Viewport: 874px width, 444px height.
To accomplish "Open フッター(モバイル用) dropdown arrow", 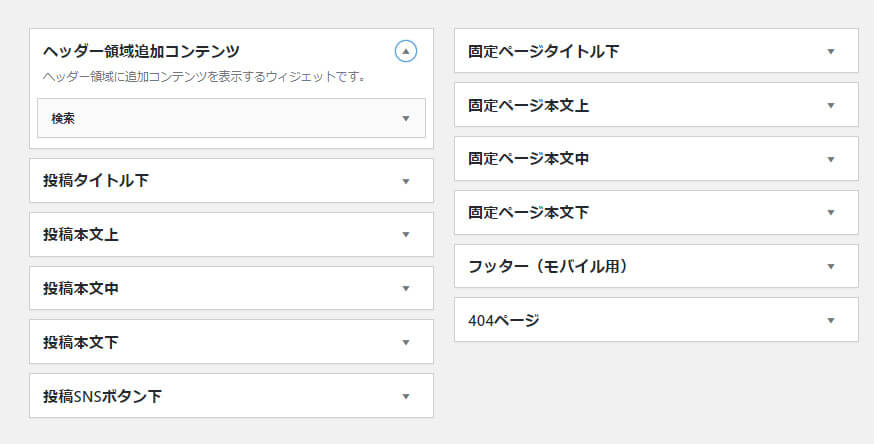I will coord(831,266).
